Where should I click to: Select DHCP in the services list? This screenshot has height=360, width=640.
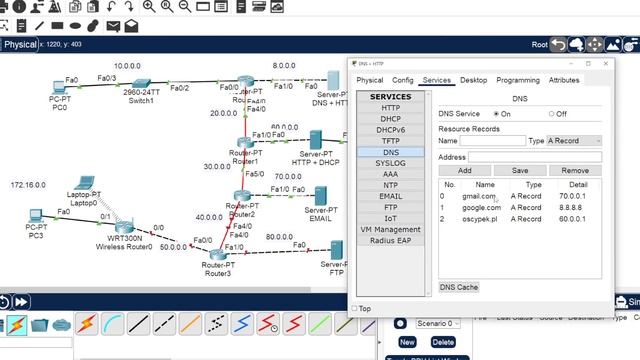391,119
